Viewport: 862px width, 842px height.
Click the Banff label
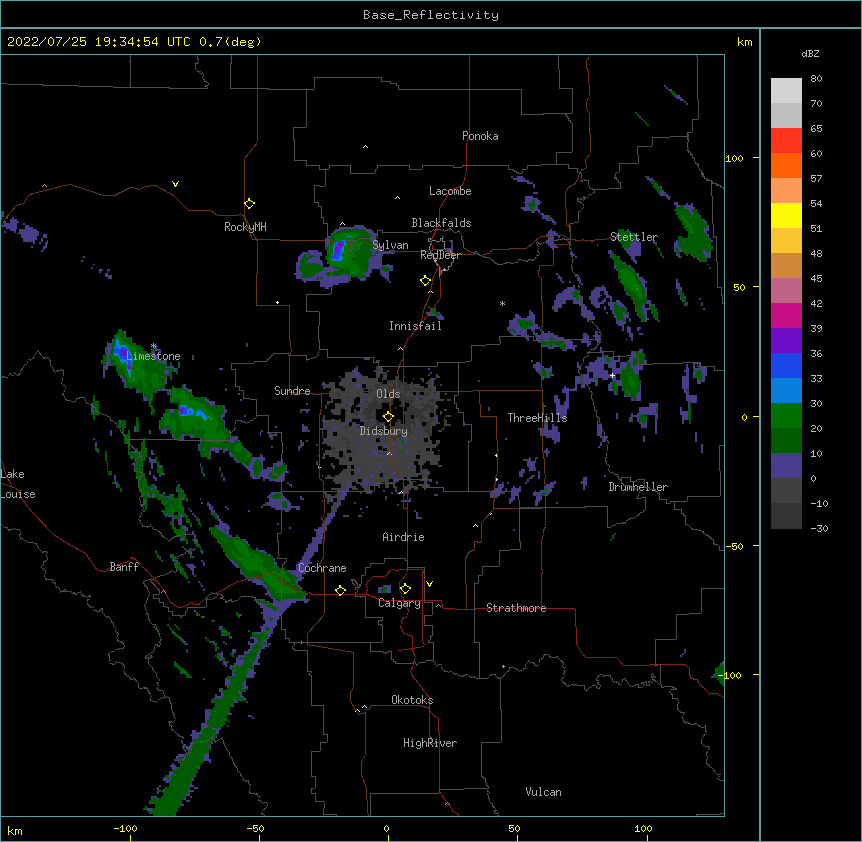(124, 567)
